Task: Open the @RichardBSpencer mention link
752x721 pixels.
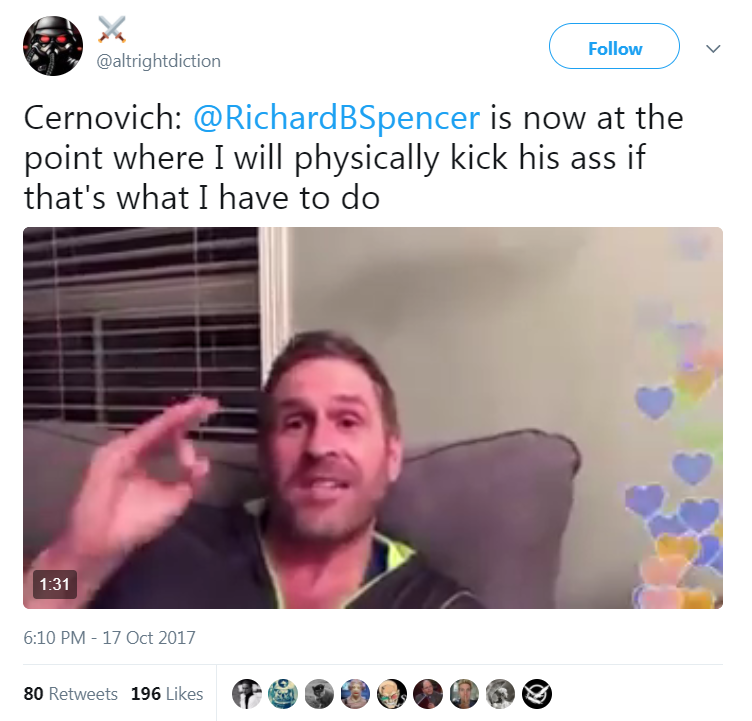Action: (x=336, y=118)
